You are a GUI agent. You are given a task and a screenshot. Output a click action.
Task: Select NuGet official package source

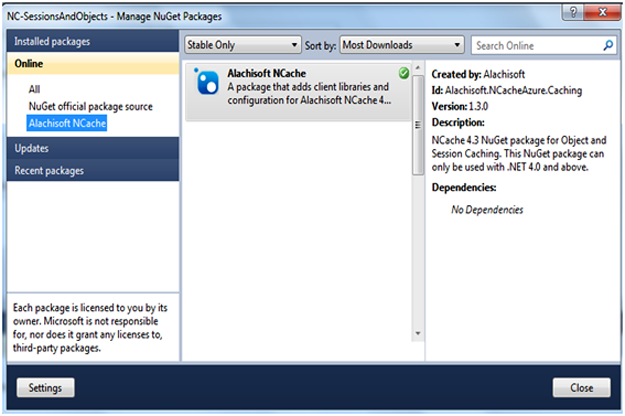90,106
